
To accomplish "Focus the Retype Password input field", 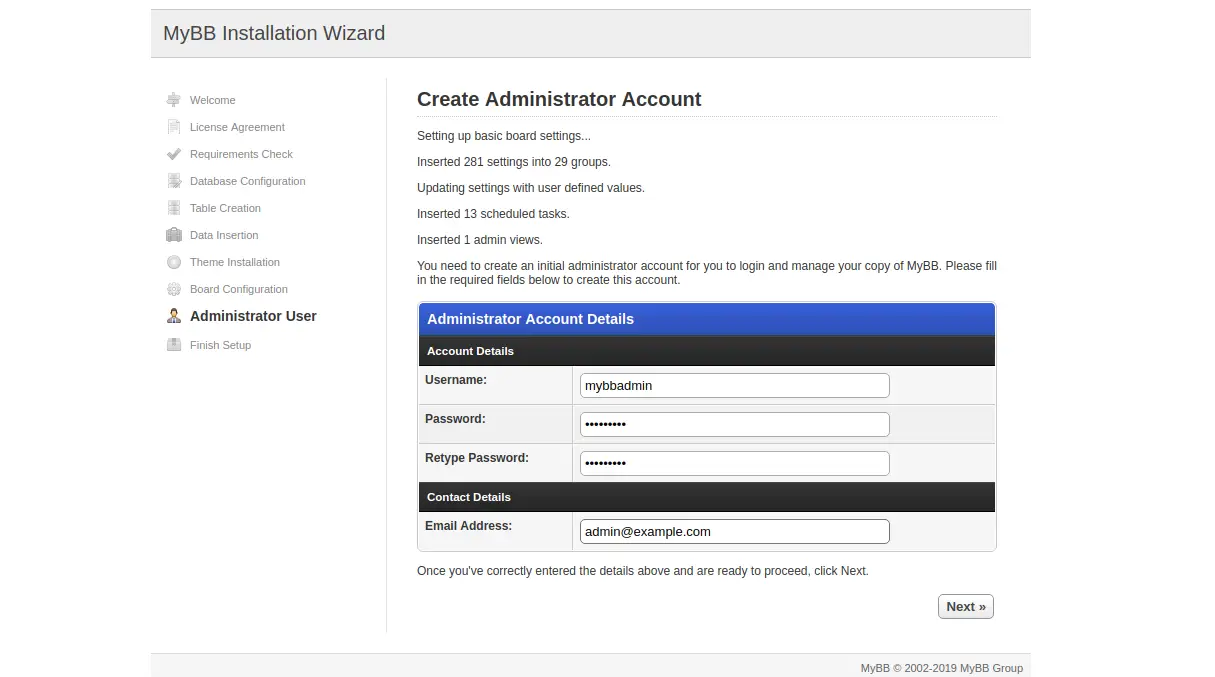I will coord(735,464).
